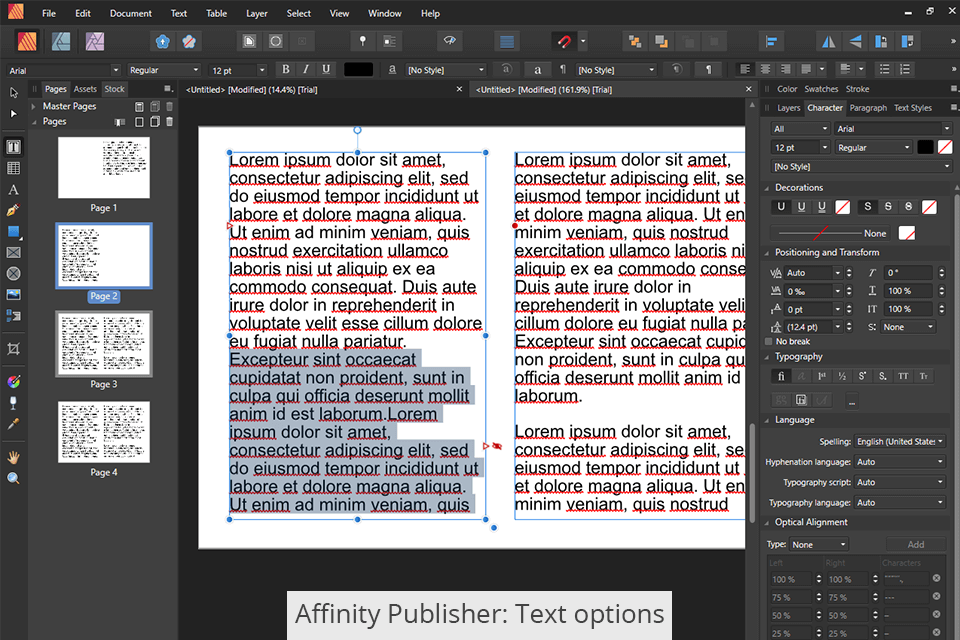The width and height of the screenshot is (960, 640).
Task: Open the Table menu
Action: [x=216, y=13]
